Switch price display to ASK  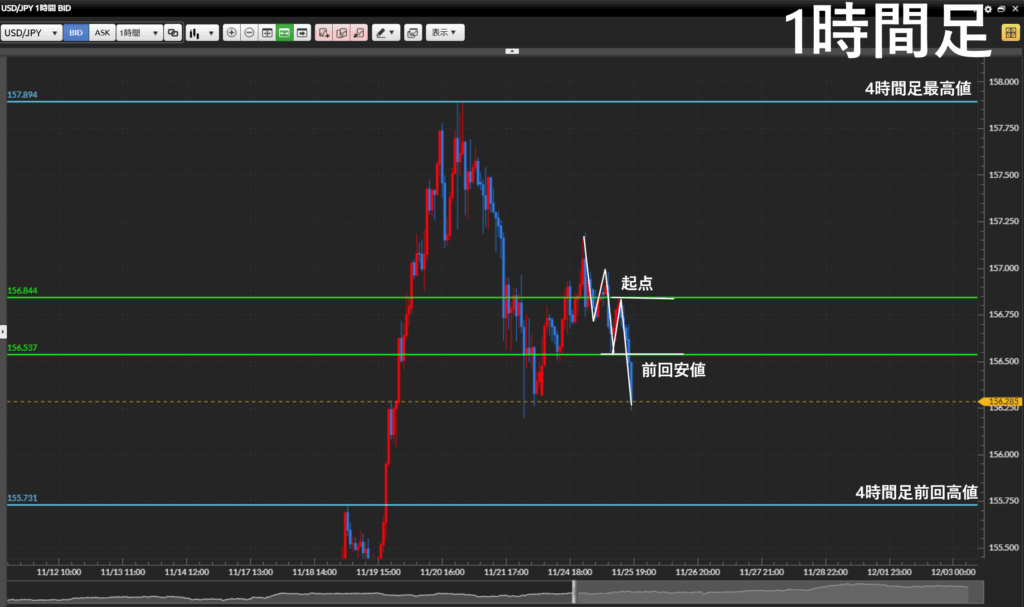(102, 32)
